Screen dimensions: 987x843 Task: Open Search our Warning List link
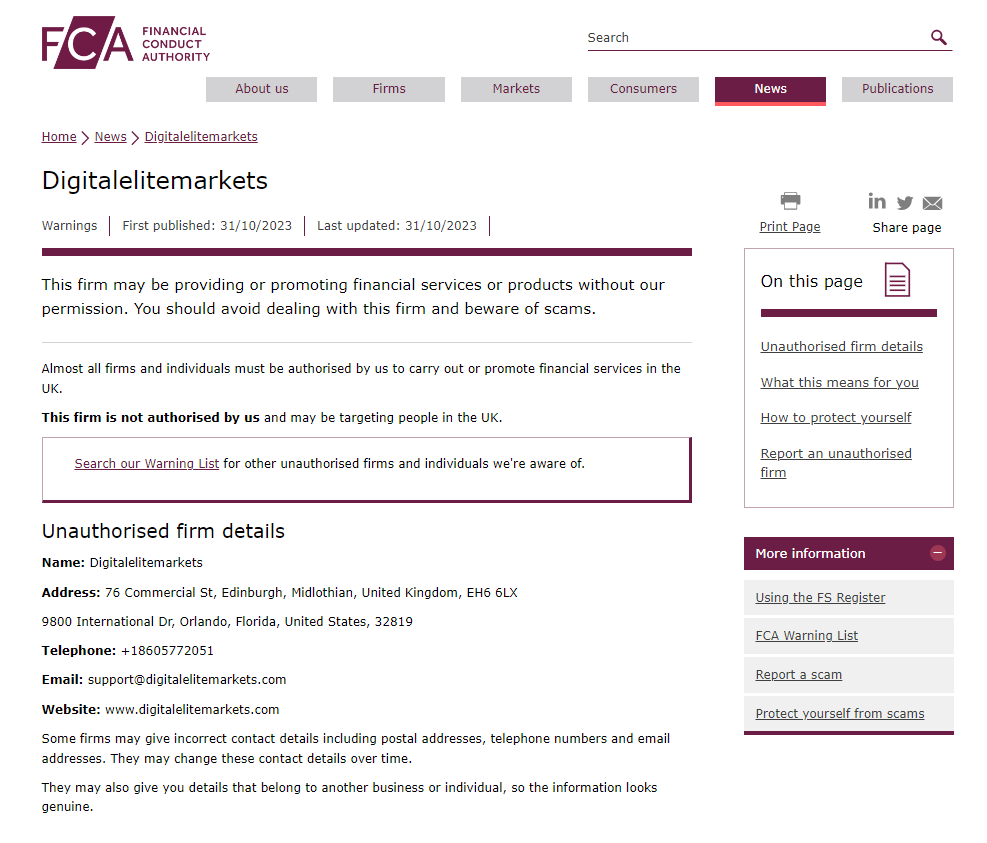click(146, 464)
